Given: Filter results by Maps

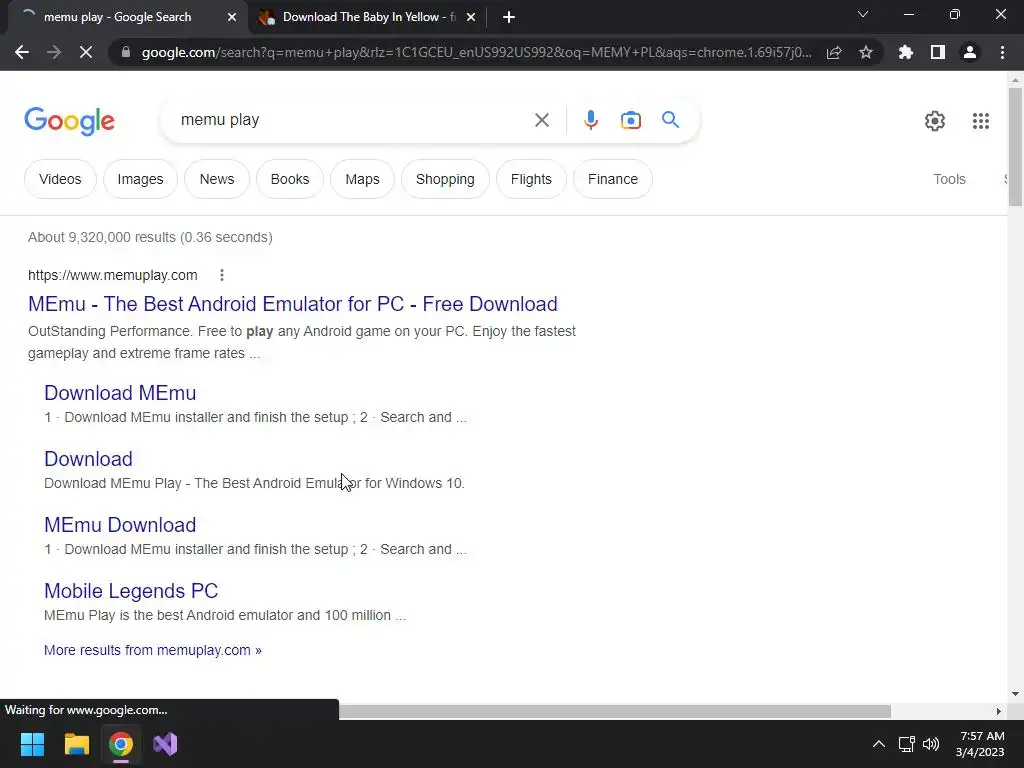Looking at the screenshot, I should (362, 179).
